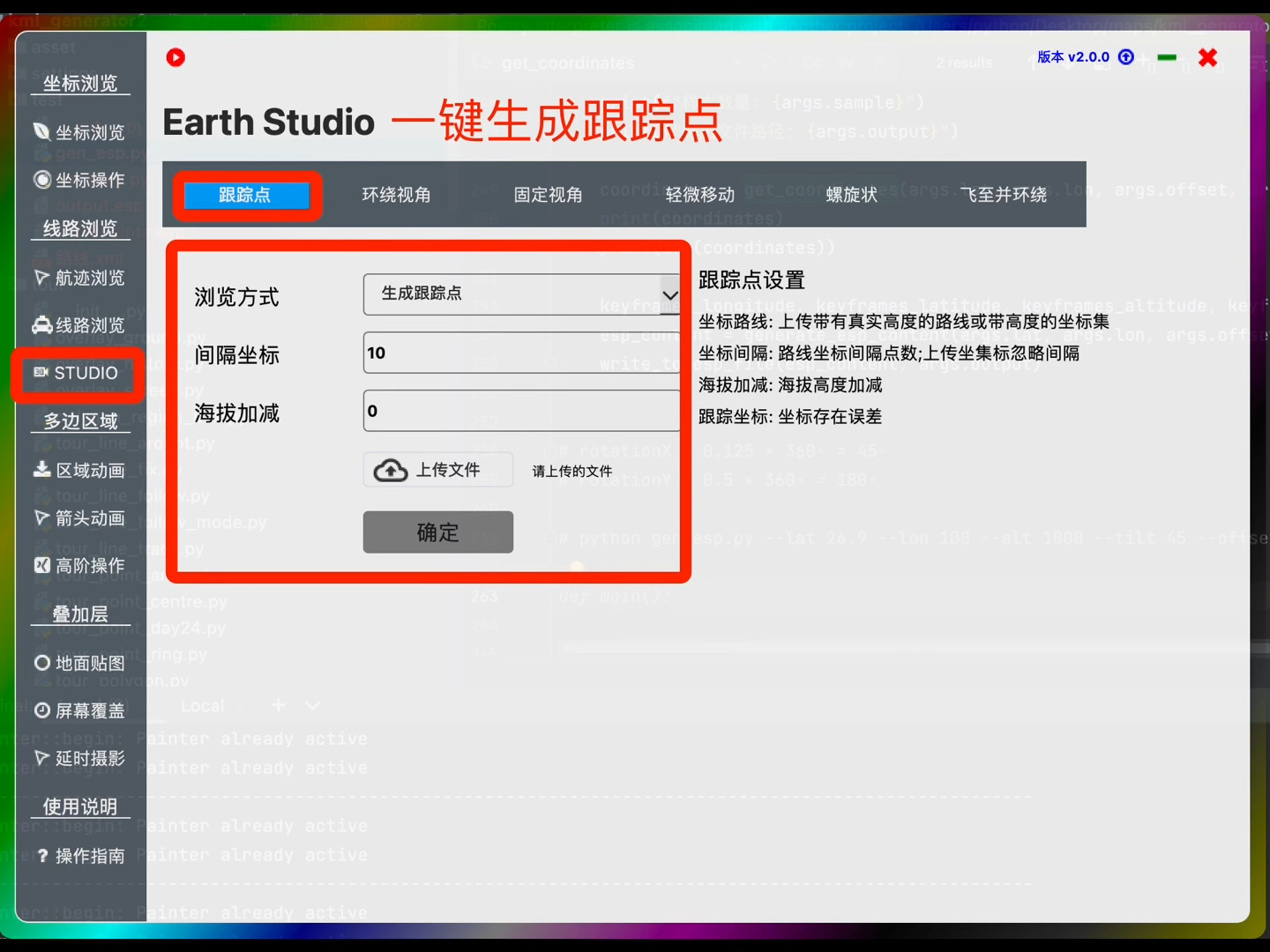Expand 浏览方式 dropdown arrow

click(670, 295)
